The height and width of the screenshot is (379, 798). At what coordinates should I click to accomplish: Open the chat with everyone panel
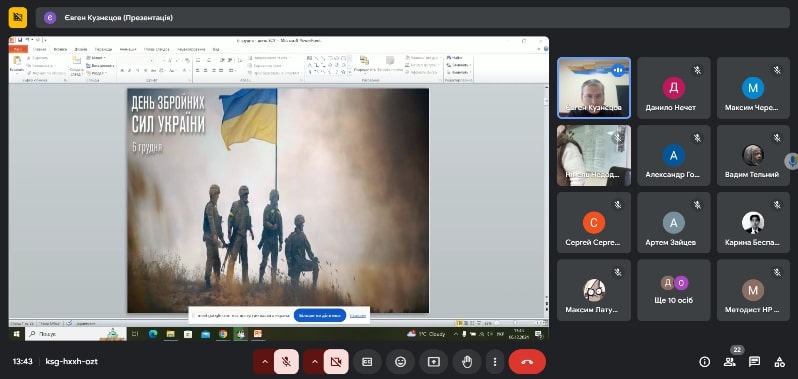tap(754, 362)
